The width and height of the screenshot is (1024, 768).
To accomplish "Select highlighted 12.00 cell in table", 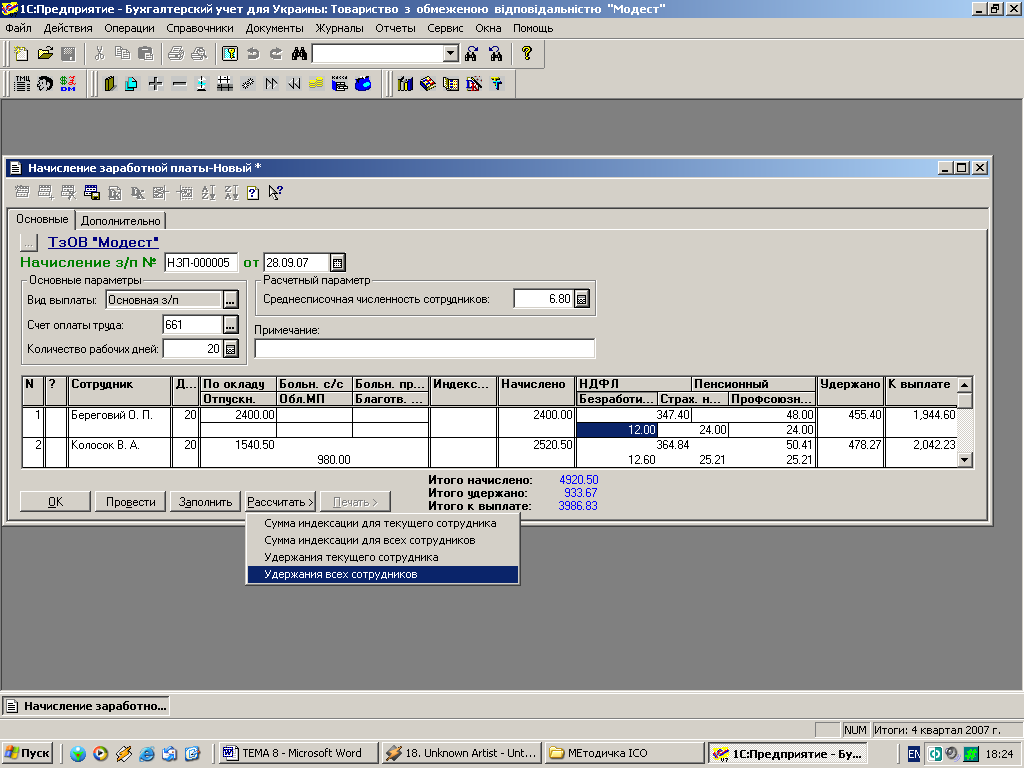I will 617,430.
